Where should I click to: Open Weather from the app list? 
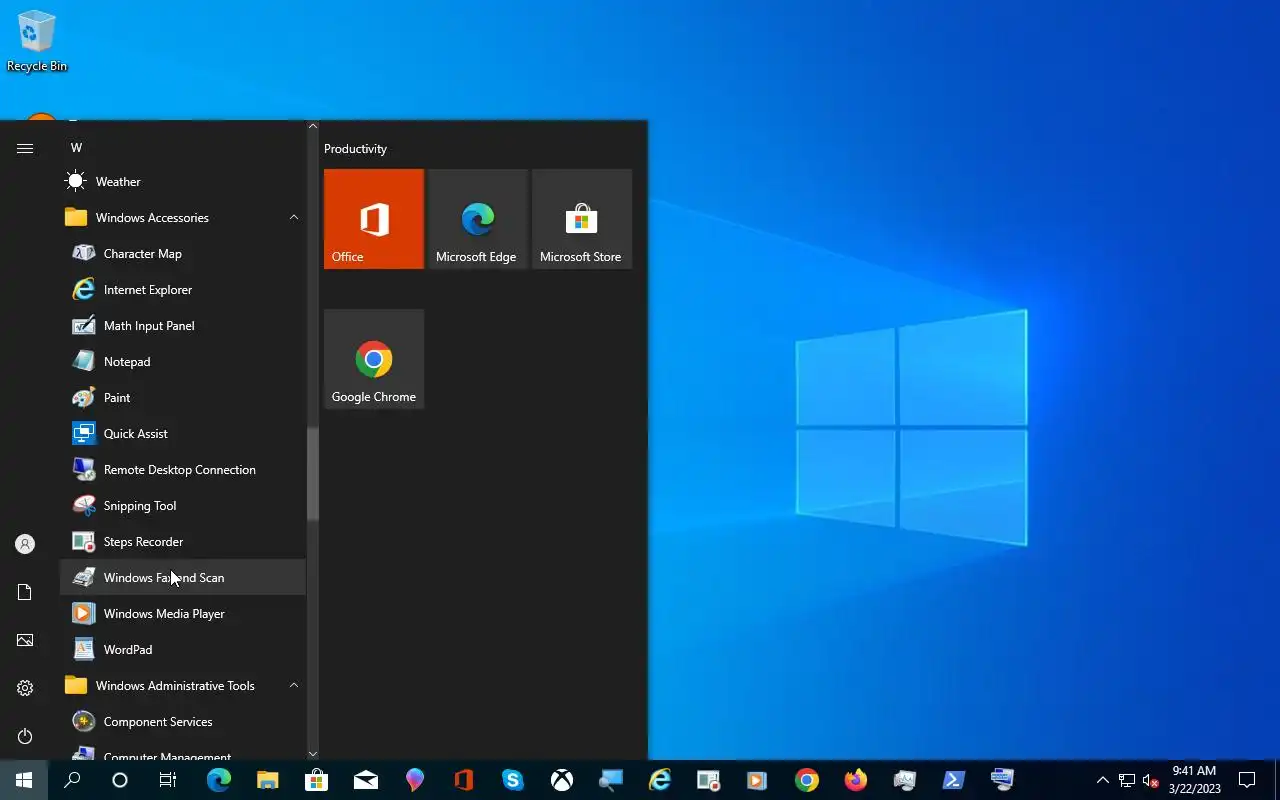tap(183, 182)
